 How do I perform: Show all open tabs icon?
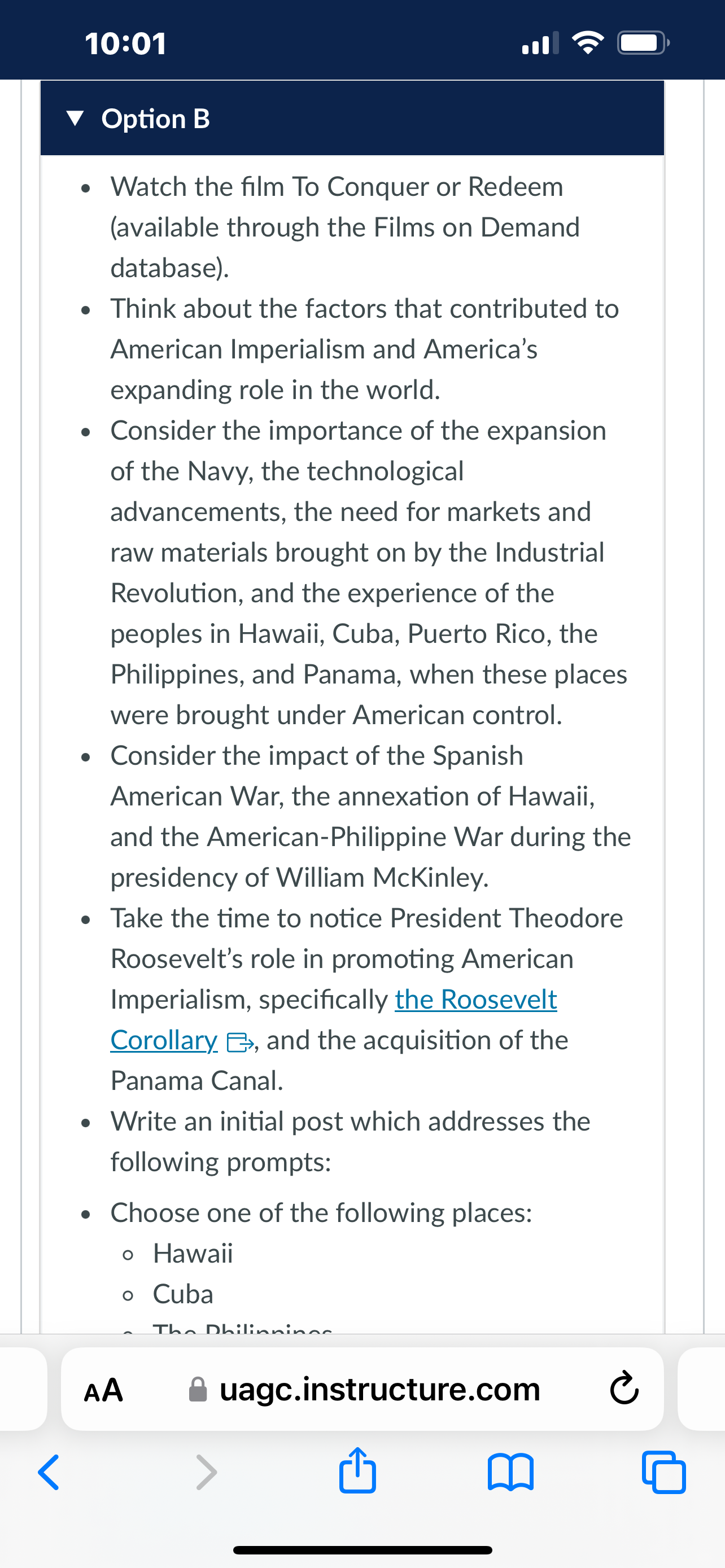tap(664, 1473)
